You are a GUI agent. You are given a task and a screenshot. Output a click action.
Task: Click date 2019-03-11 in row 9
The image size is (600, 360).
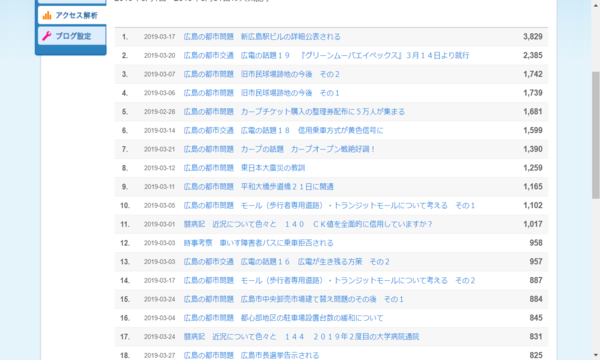(160, 187)
